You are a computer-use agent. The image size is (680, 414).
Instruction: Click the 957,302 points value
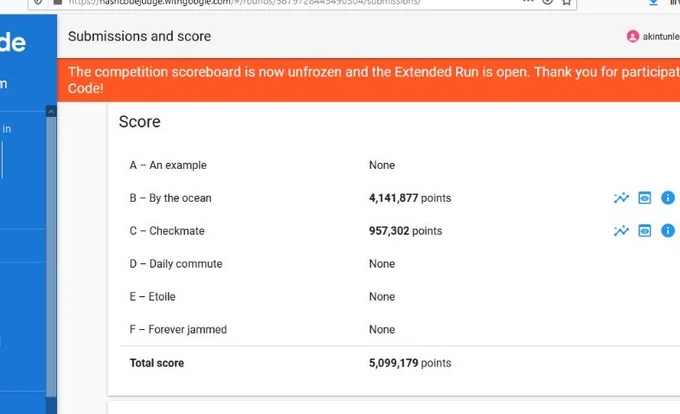click(x=405, y=231)
